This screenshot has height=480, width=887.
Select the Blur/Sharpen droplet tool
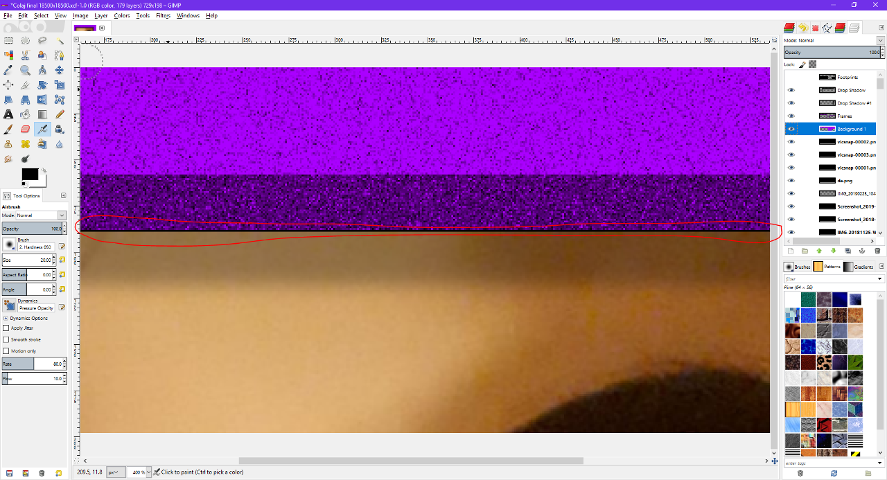pos(59,144)
